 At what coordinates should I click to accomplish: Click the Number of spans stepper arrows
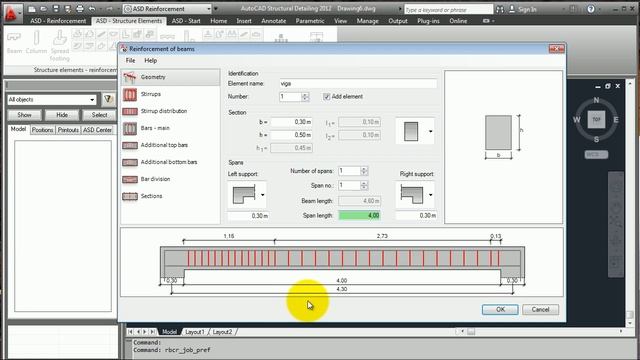[364, 171]
